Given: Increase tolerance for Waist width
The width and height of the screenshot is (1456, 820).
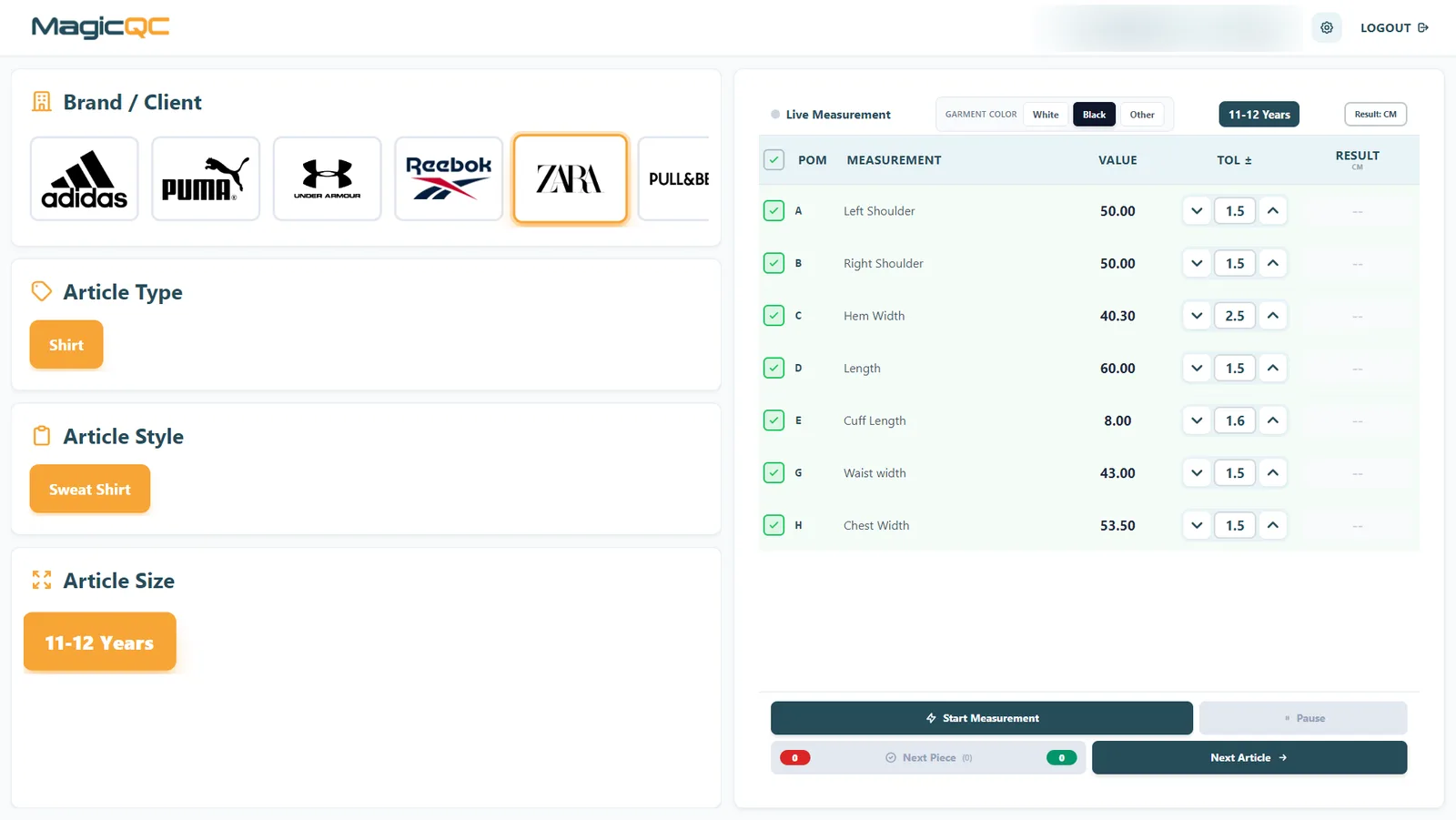Looking at the screenshot, I should 1273,472.
